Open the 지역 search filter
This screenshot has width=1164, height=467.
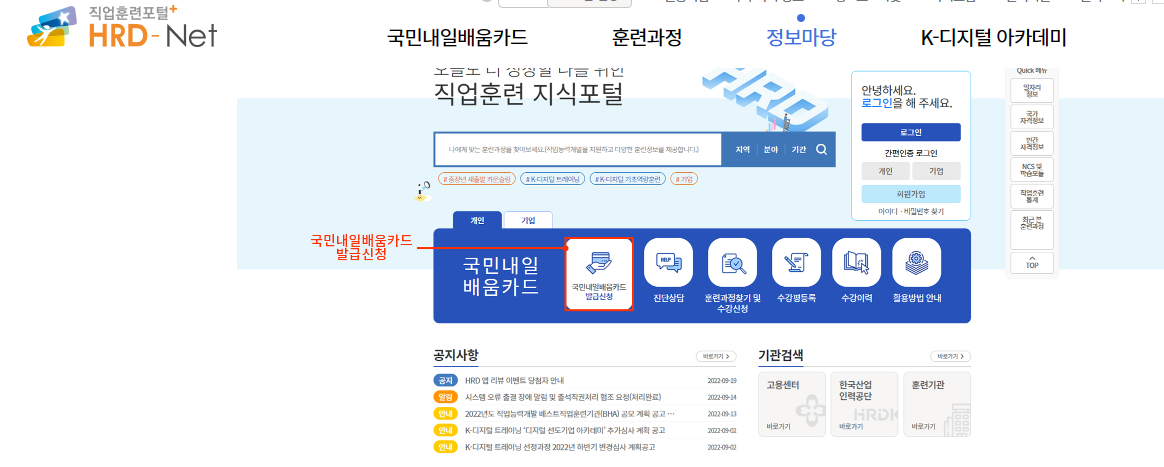click(742, 149)
